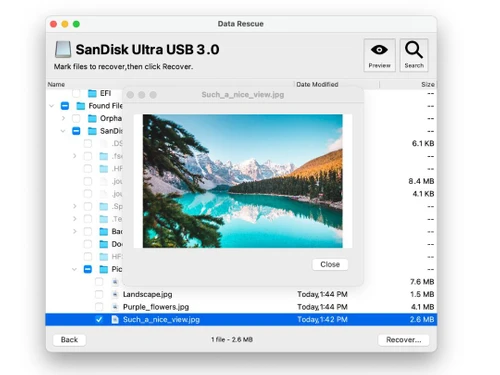Click the 1.5 MB size value
The width and height of the screenshot is (500, 375).
422,294
